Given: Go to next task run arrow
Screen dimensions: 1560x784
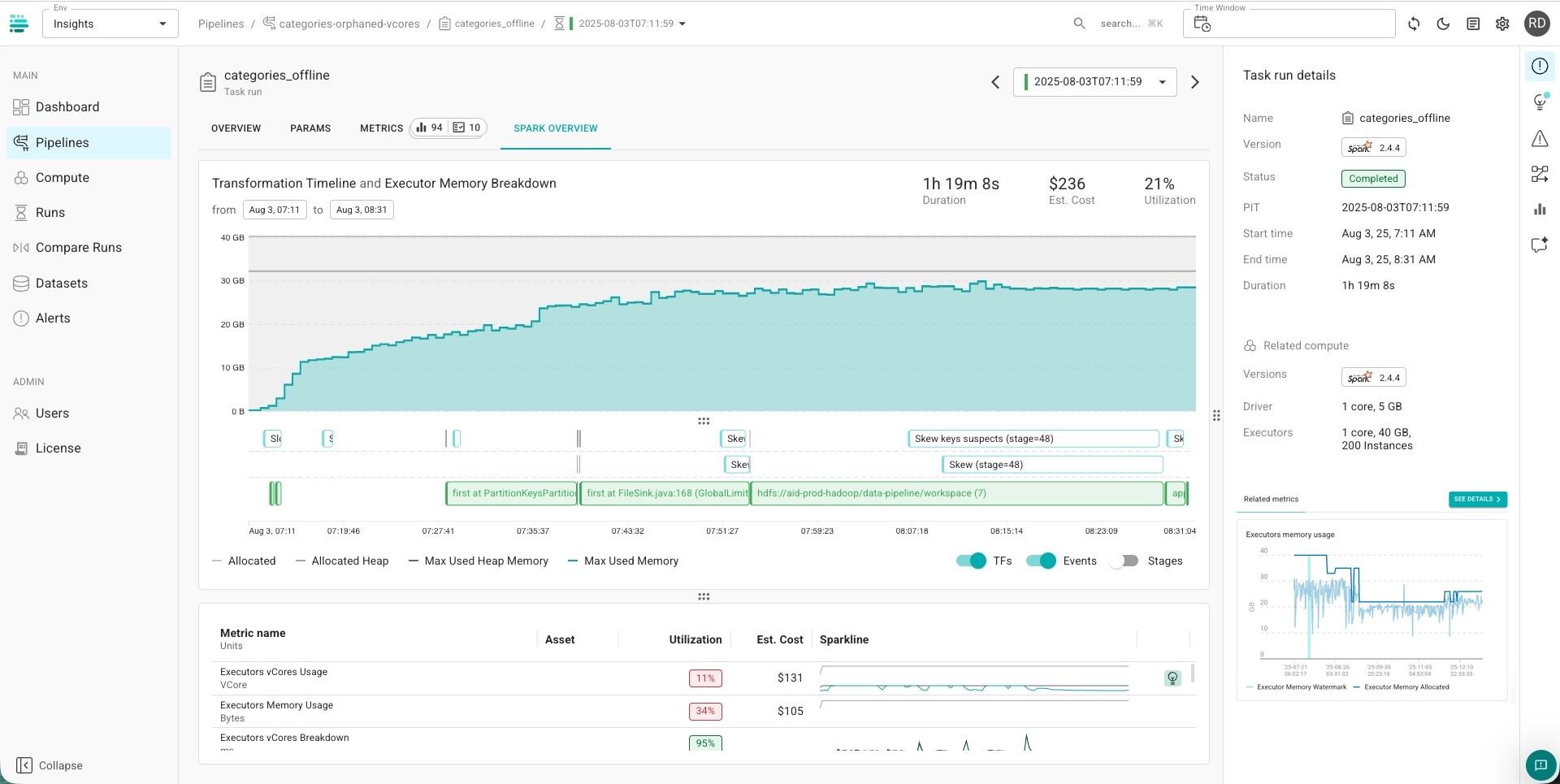Looking at the screenshot, I should [x=1194, y=82].
